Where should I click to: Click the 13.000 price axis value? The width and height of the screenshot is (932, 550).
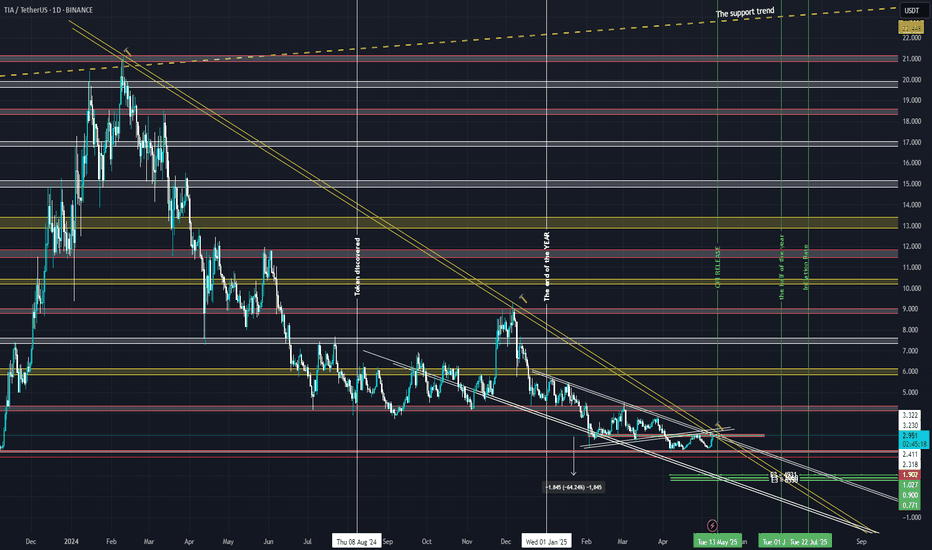911,225
